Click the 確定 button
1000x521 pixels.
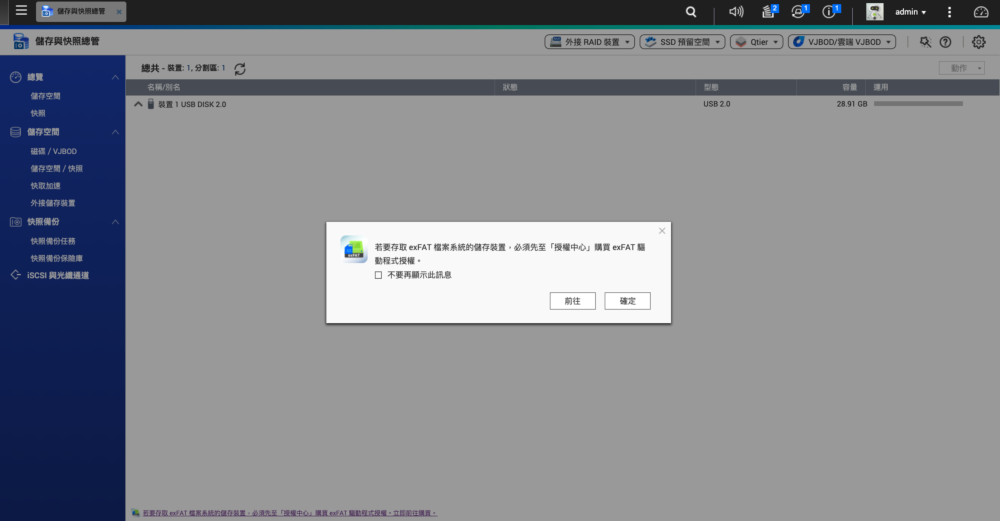pos(628,301)
